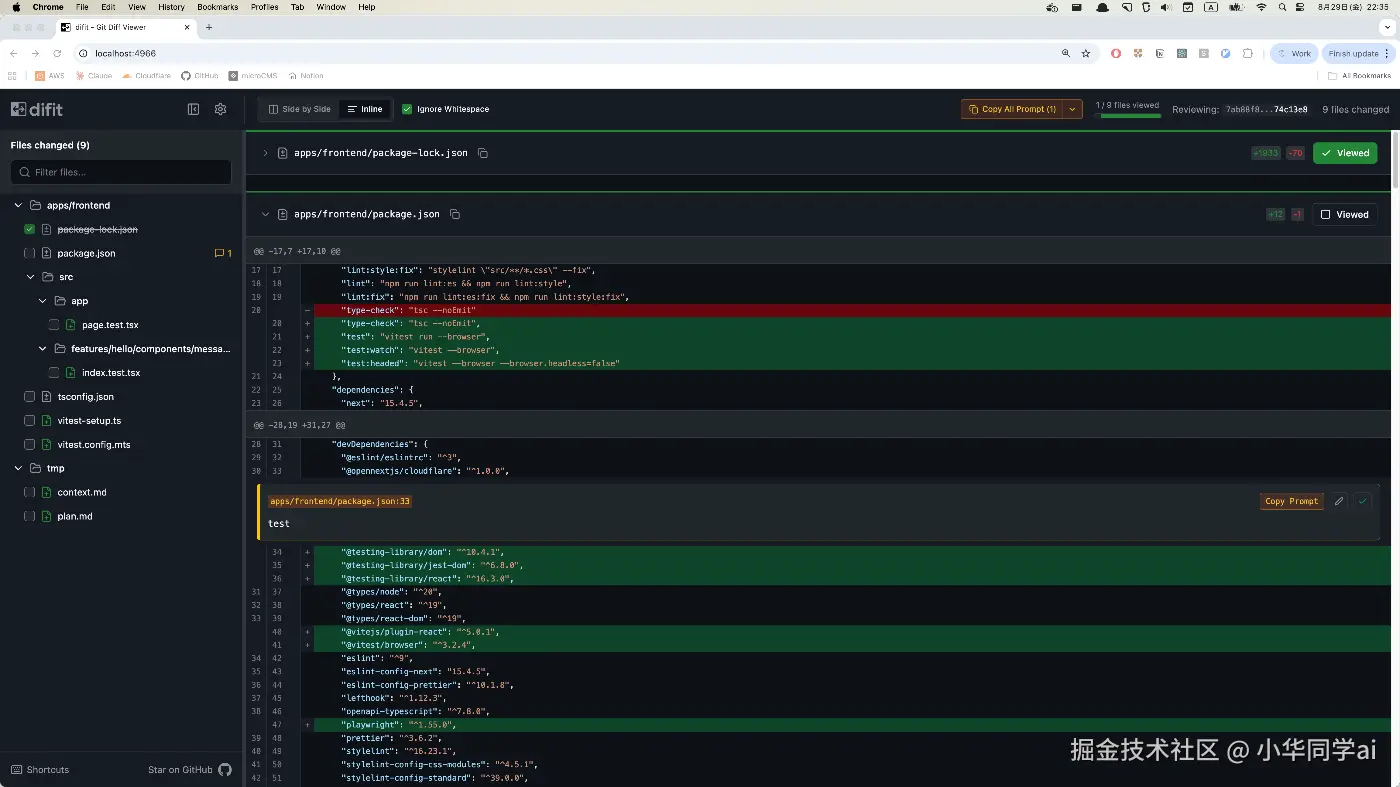1400x787 pixels.
Task: Open the GitHub icon in sidebar footer
Action: point(225,770)
